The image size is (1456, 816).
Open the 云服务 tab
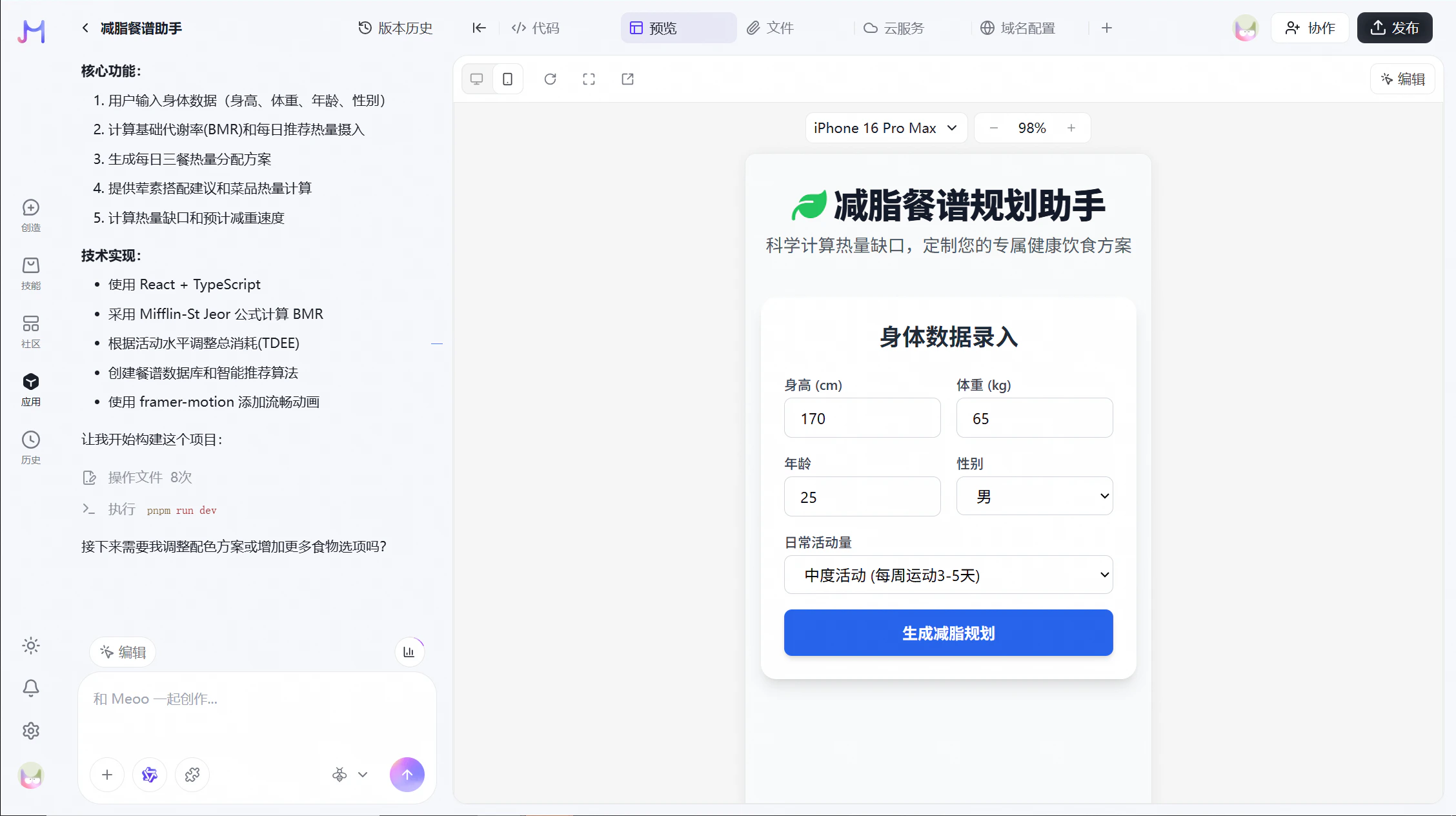point(894,28)
